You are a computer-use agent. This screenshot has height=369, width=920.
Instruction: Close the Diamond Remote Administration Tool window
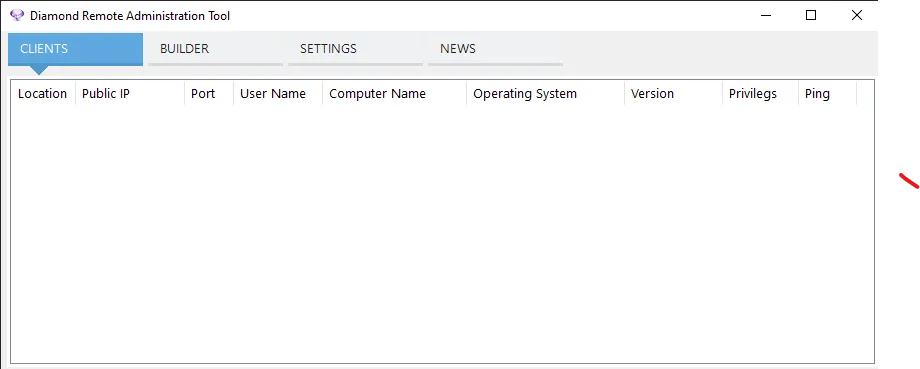click(x=857, y=16)
